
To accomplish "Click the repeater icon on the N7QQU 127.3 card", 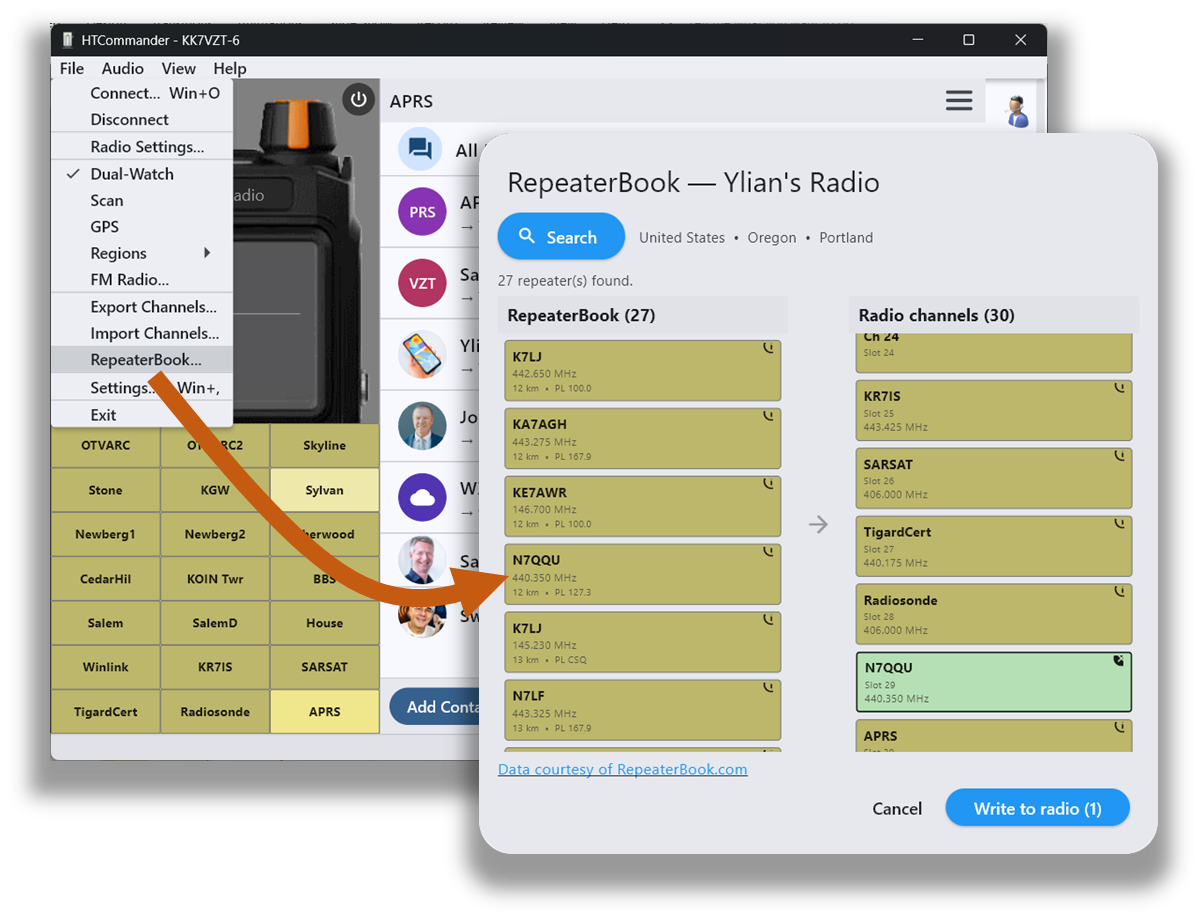I will (x=768, y=553).
